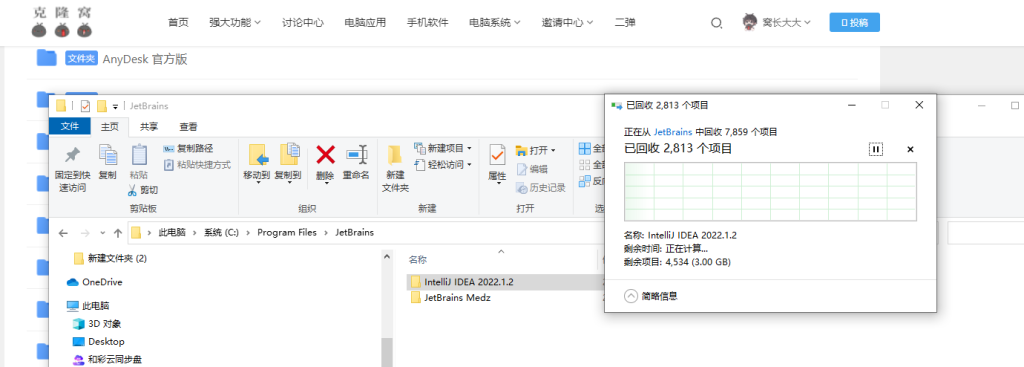This screenshot has width=1024, height=367.
Task: Click quick access new folder icon in title bar
Action: coord(101,106)
